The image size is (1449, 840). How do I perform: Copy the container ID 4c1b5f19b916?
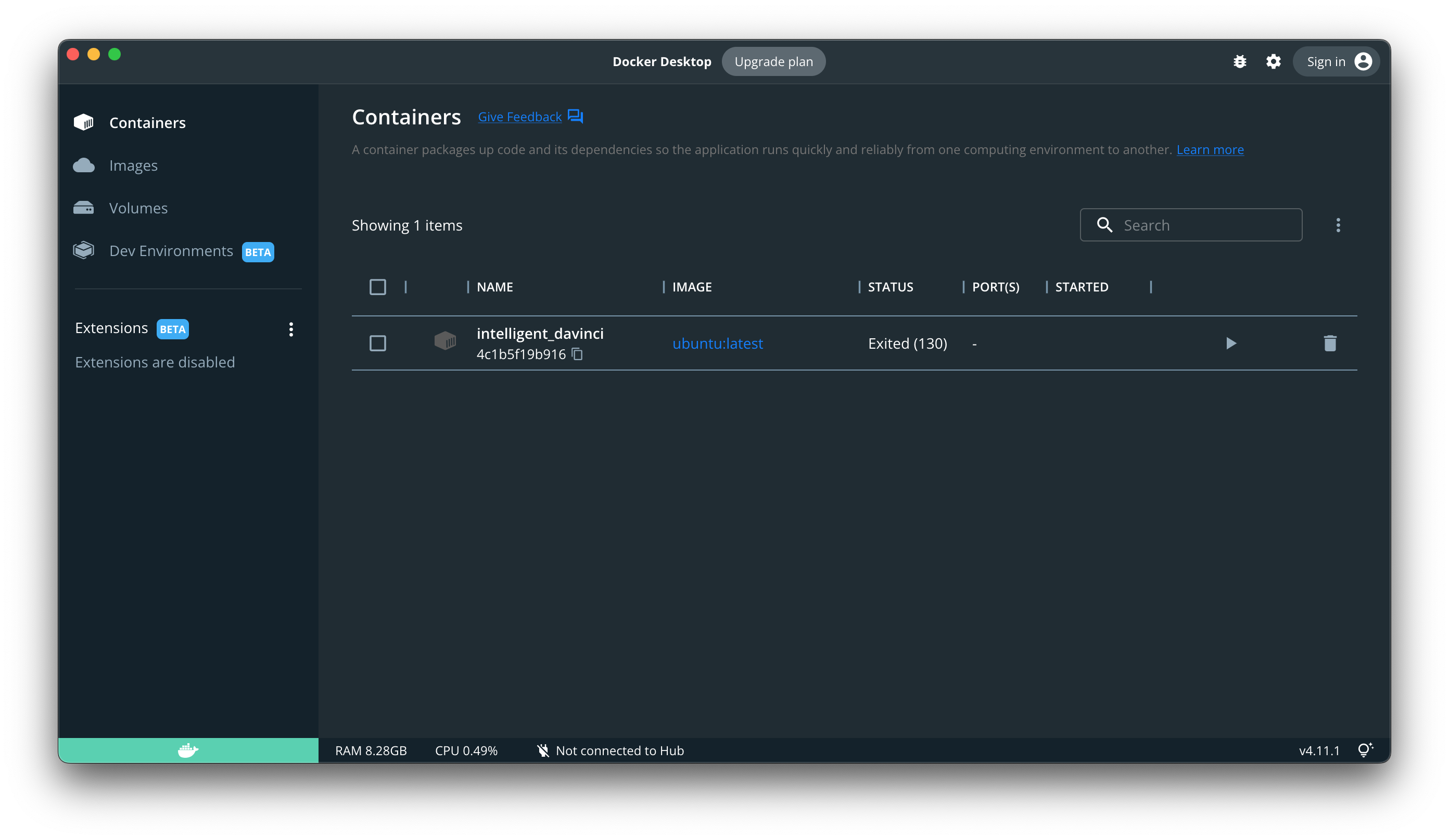578,354
